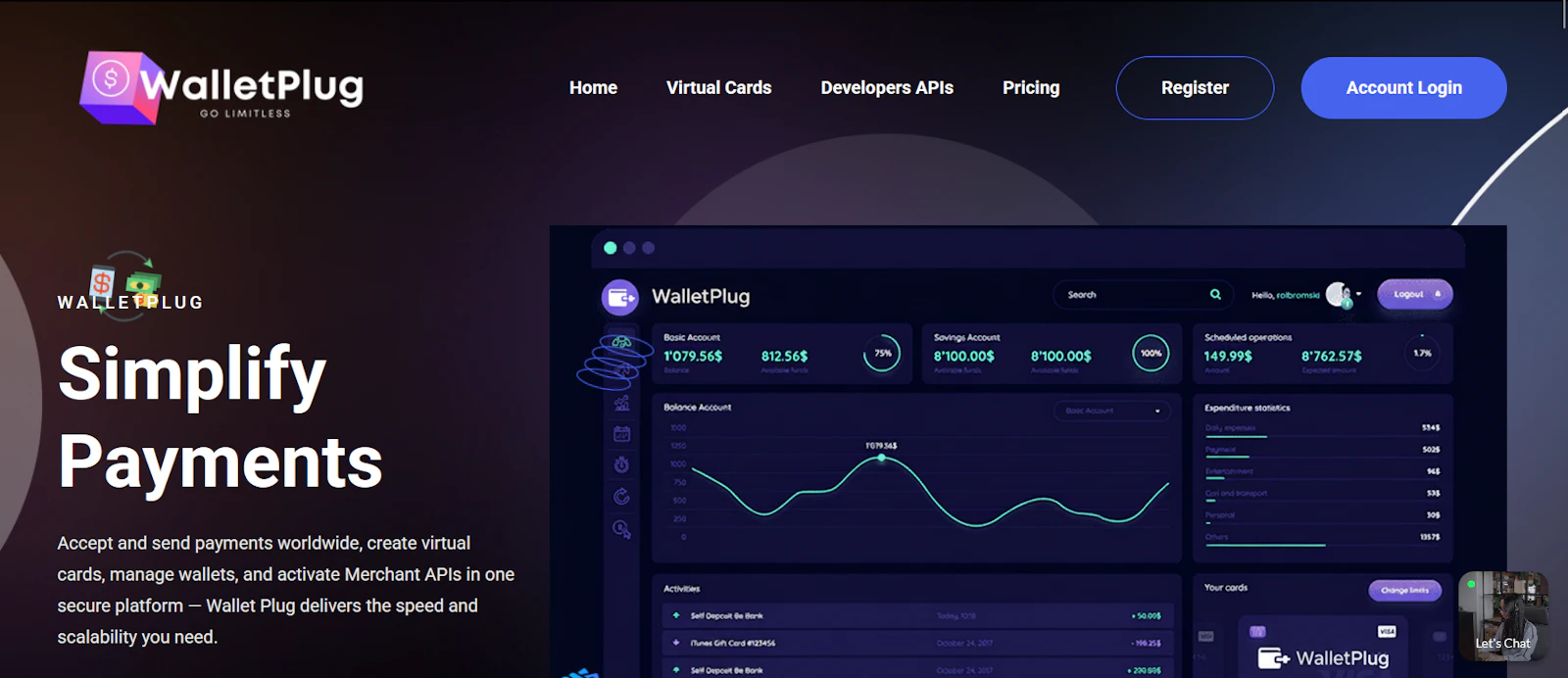
Task: Click the wallet logo icon in dashboard preview
Action: click(619, 297)
